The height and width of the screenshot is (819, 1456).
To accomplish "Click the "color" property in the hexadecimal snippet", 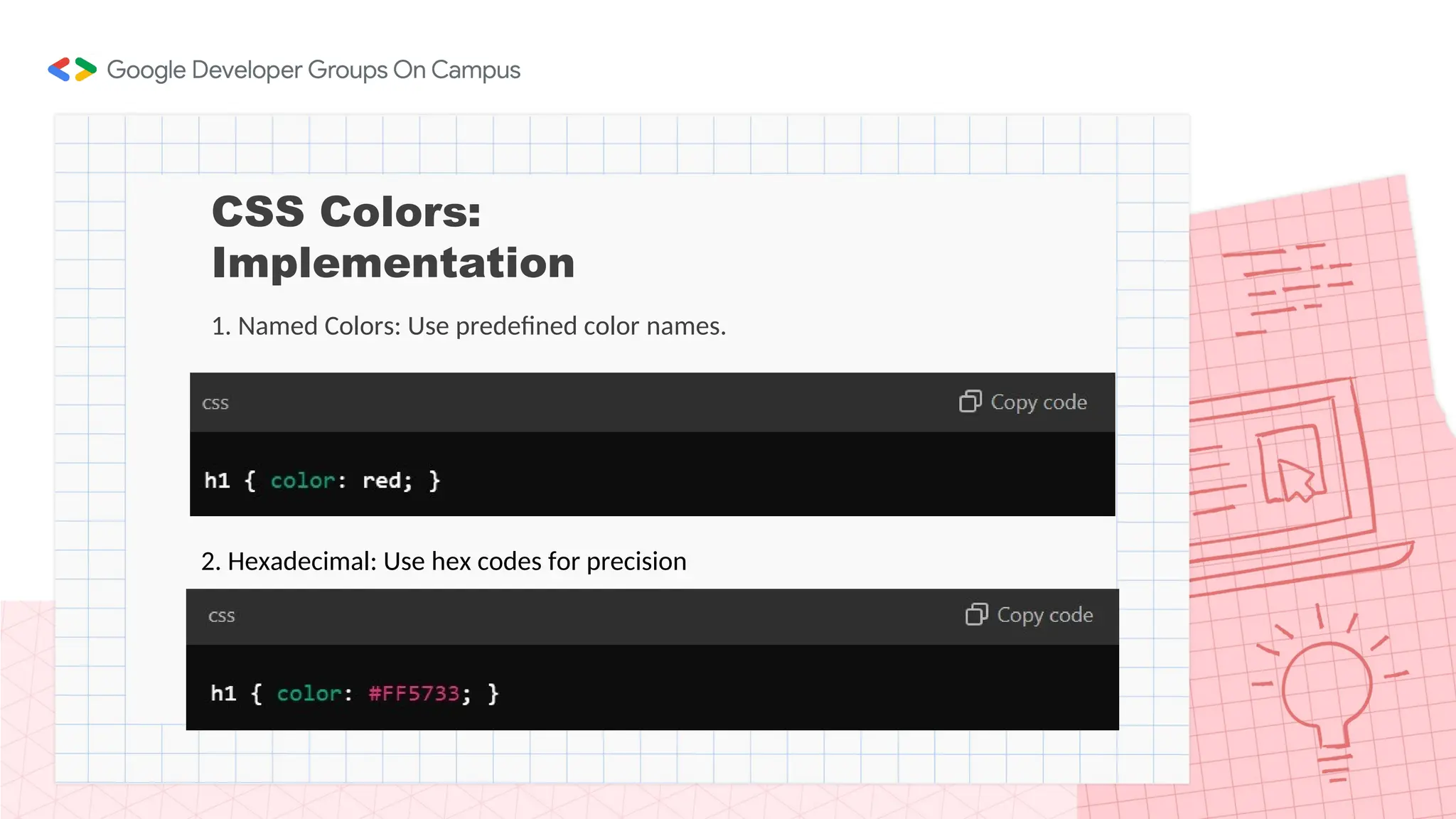I will click(309, 694).
